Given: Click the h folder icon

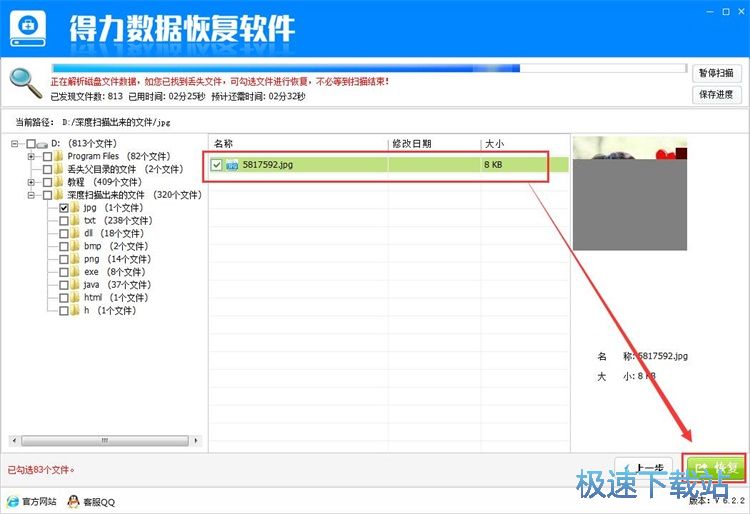Looking at the screenshot, I should click(x=75, y=311).
